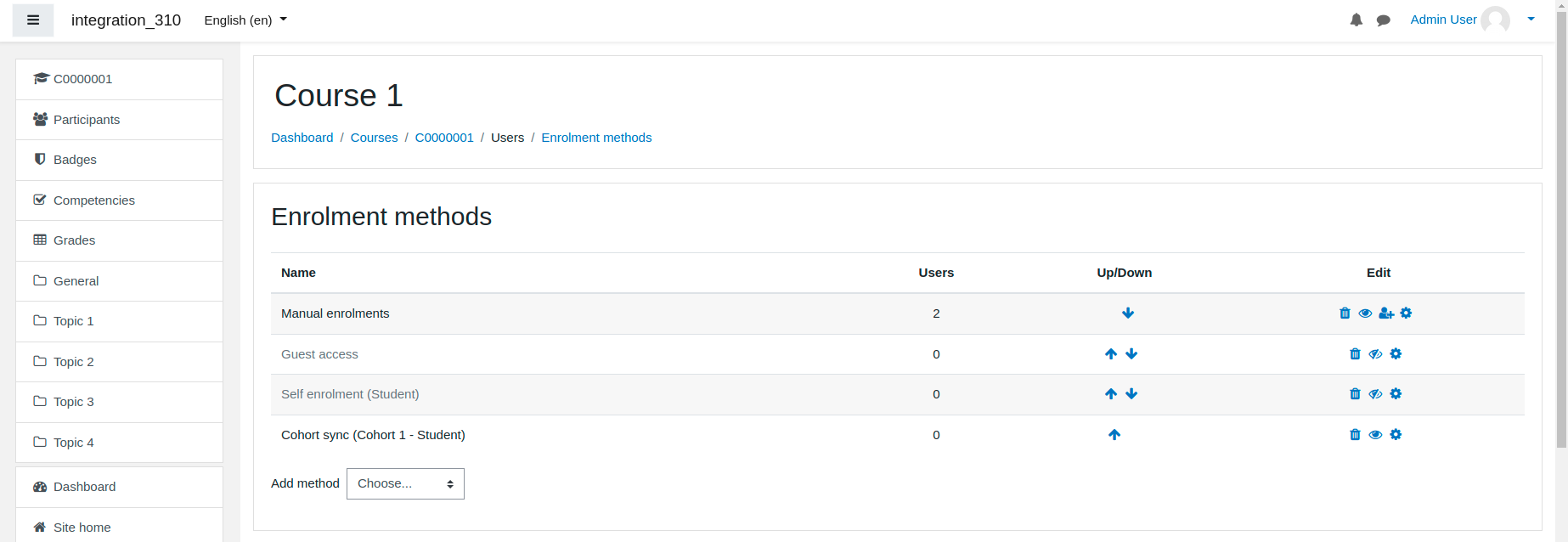Click the Cohort sync (Cohort 1 - Student) name
The image size is (1568, 542).
[373, 435]
